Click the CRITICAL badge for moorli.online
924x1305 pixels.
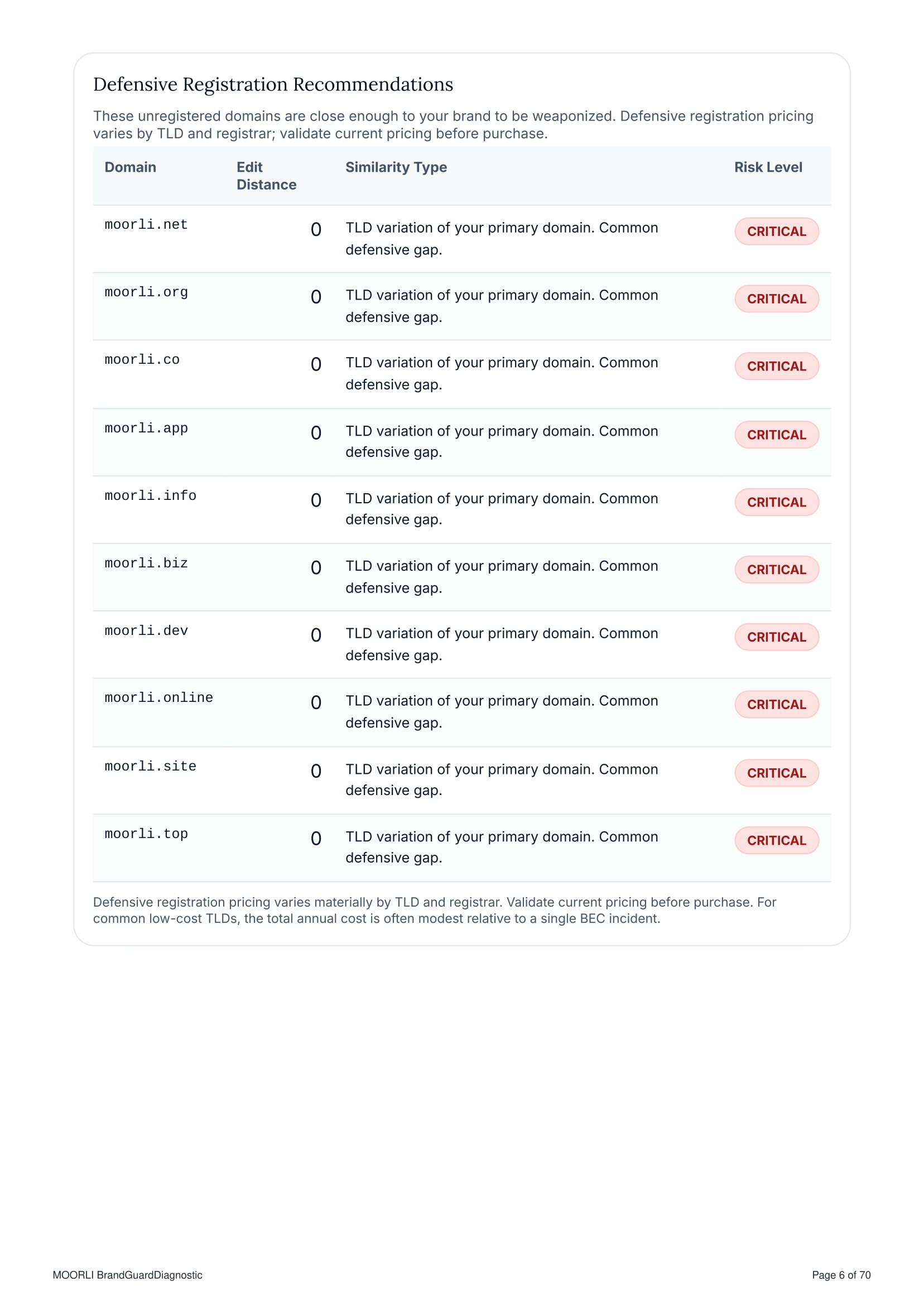[777, 704]
